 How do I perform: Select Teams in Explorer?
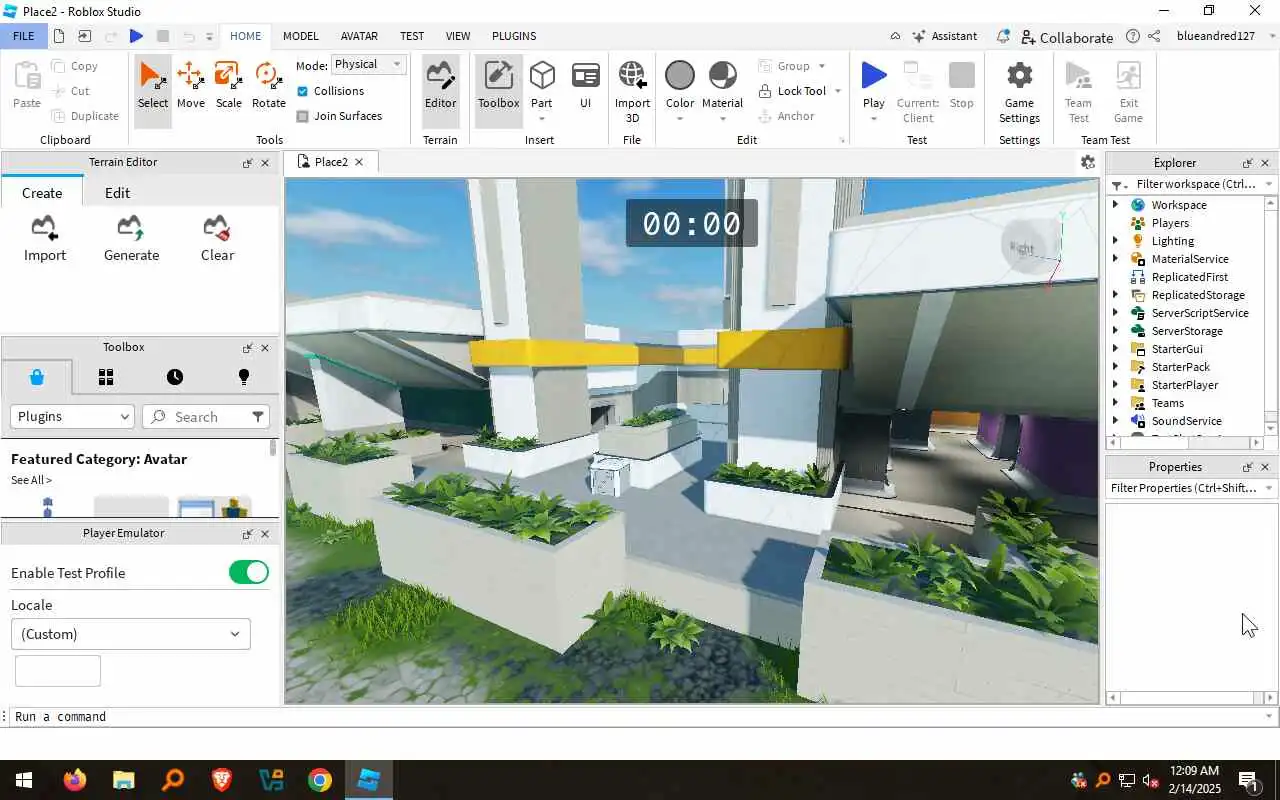coord(1167,403)
